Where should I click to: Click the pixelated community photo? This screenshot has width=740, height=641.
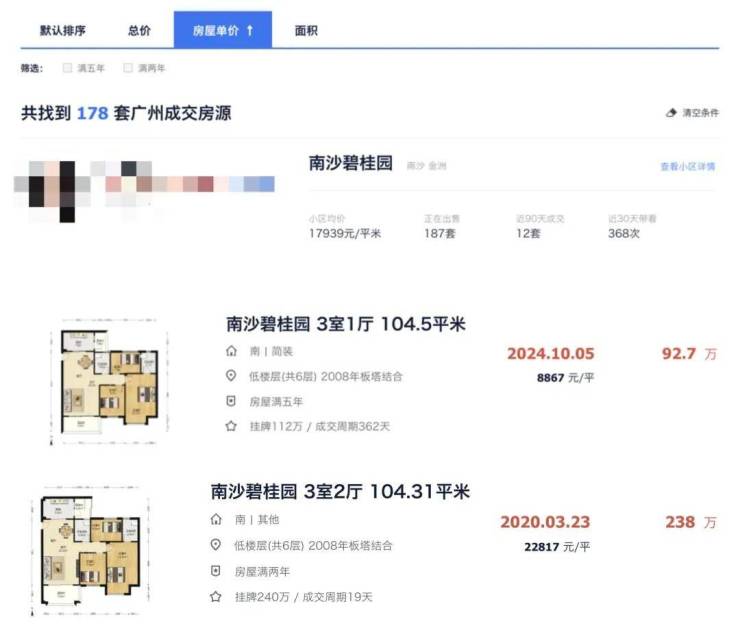[x=144, y=191]
